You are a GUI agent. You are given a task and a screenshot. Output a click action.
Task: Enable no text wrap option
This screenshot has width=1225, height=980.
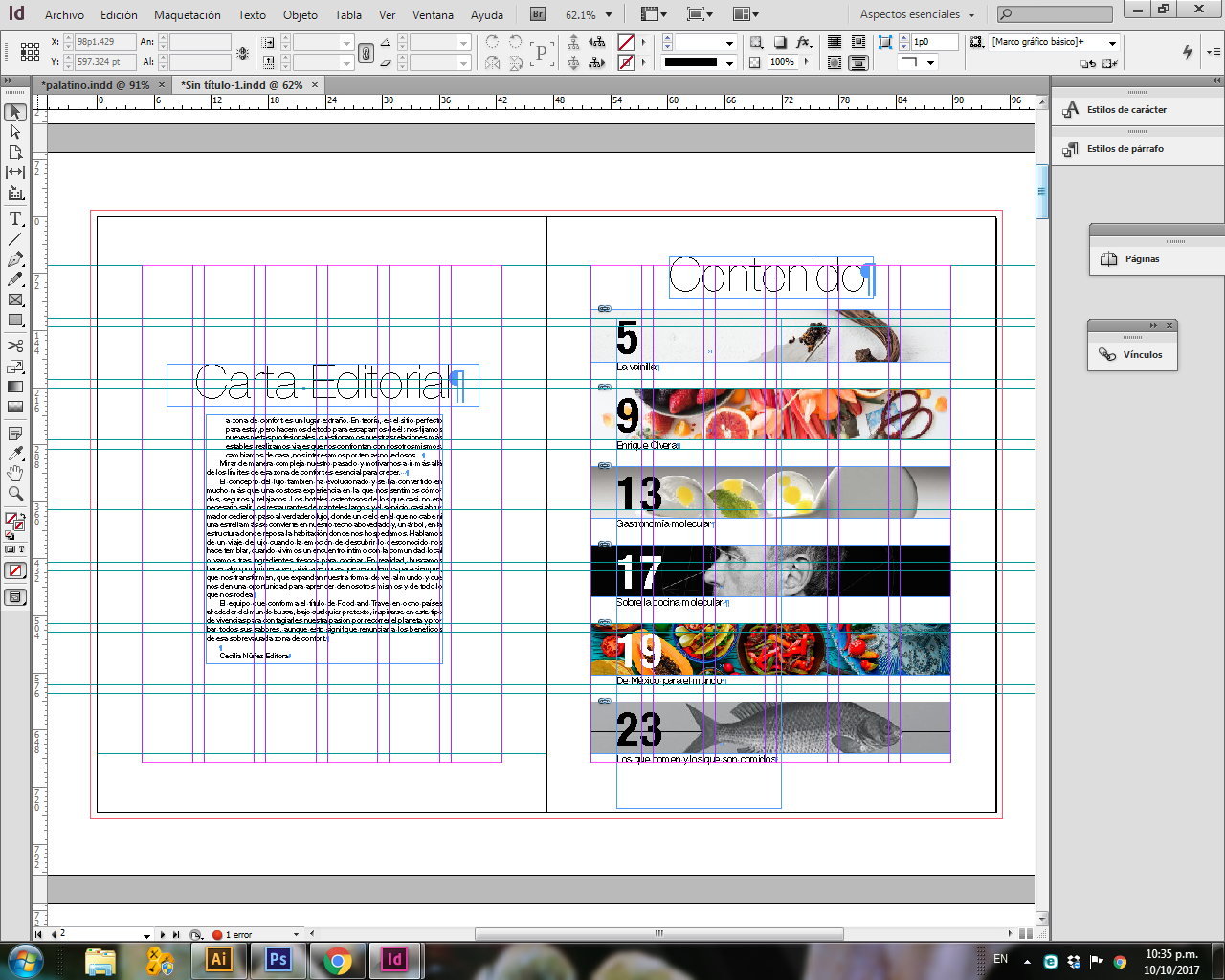tap(835, 42)
